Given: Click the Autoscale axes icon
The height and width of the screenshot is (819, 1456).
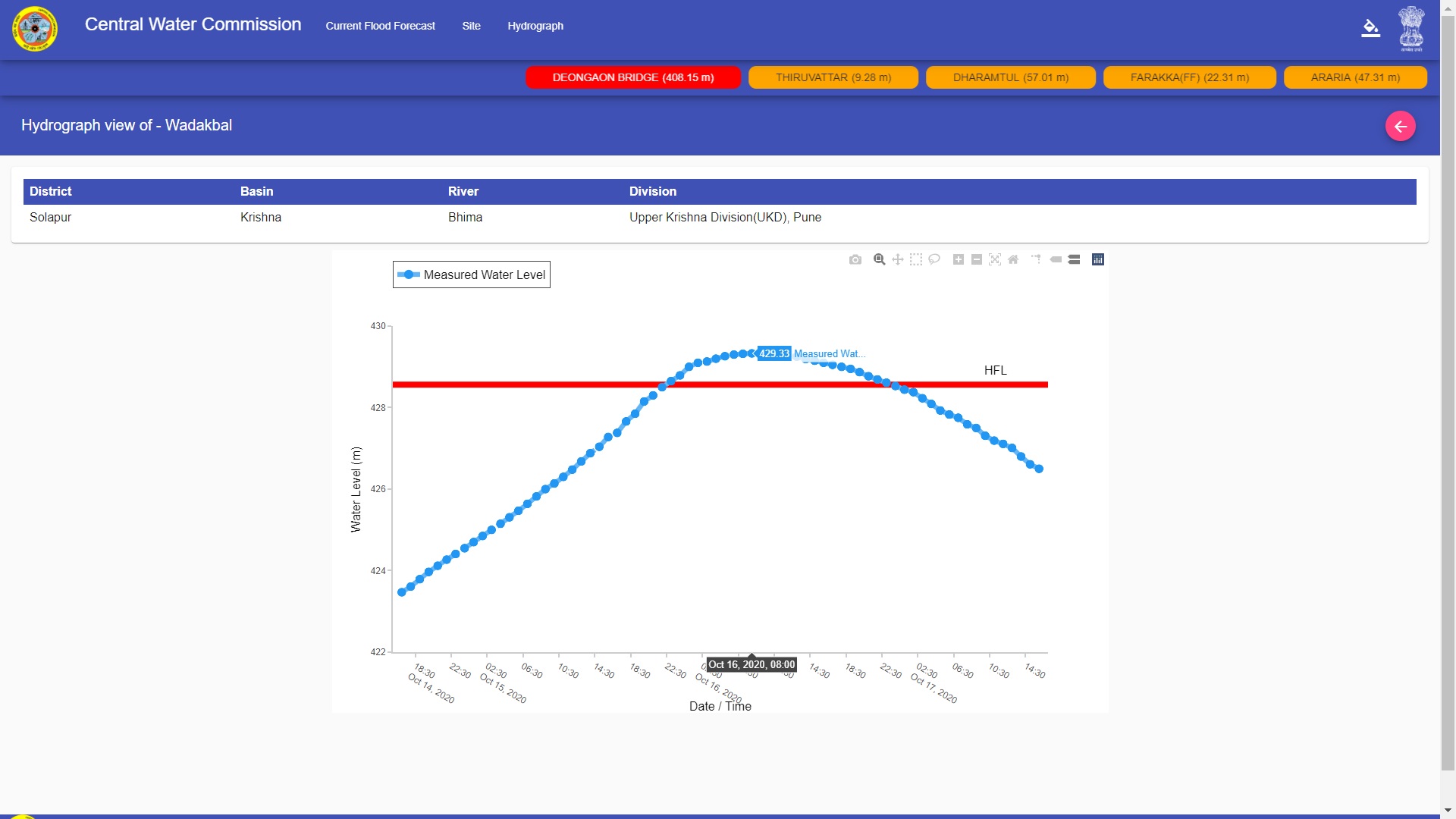Looking at the screenshot, I should click(x=995, y=259).
